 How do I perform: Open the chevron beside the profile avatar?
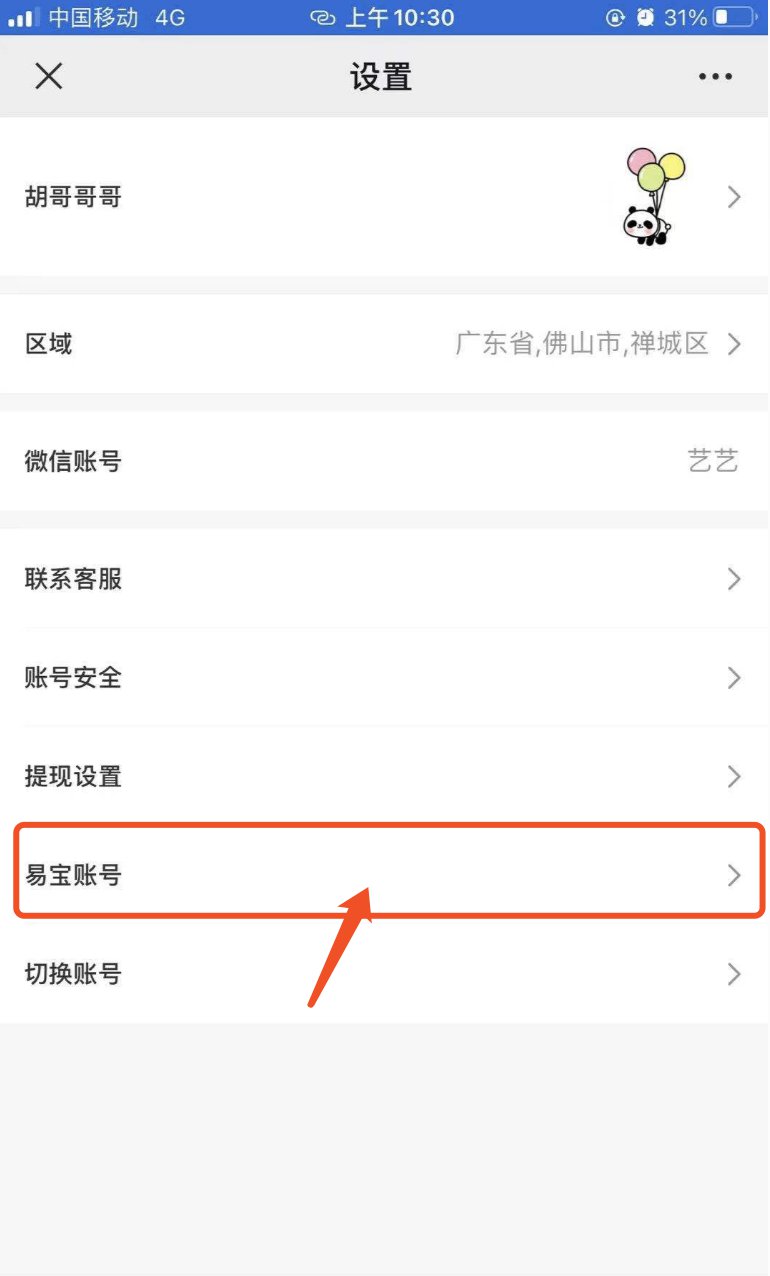(734, 197)
